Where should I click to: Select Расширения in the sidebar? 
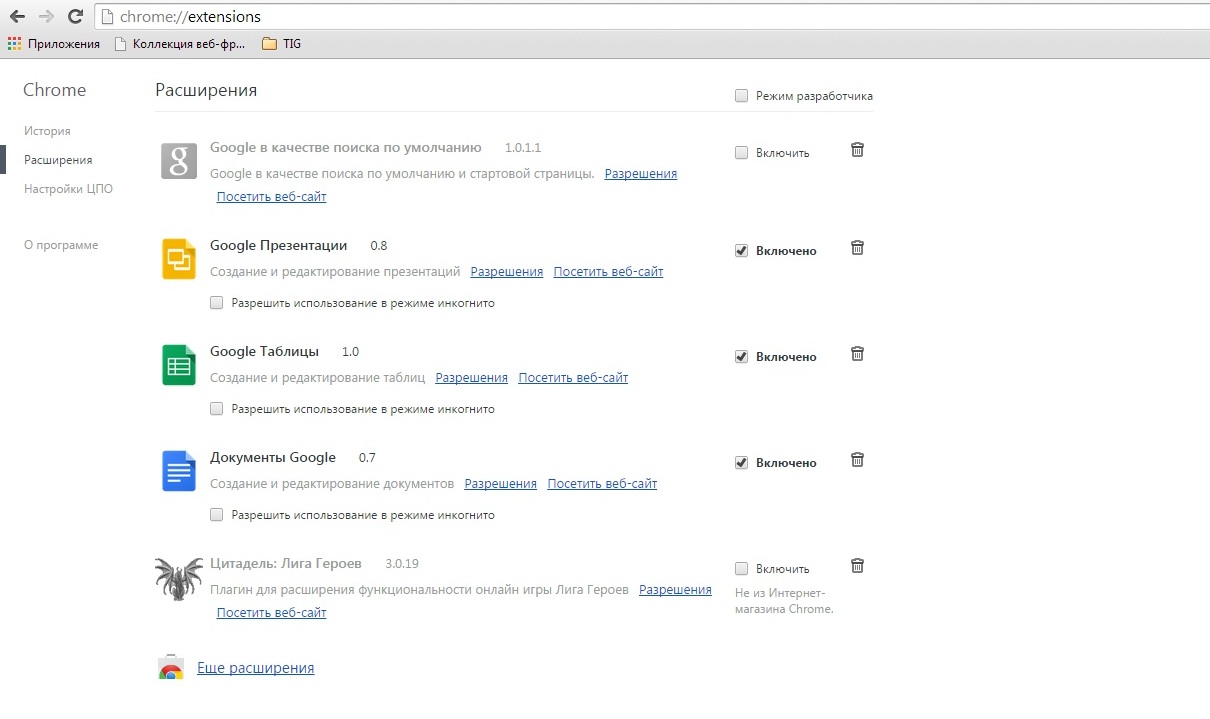click(58, 160)
